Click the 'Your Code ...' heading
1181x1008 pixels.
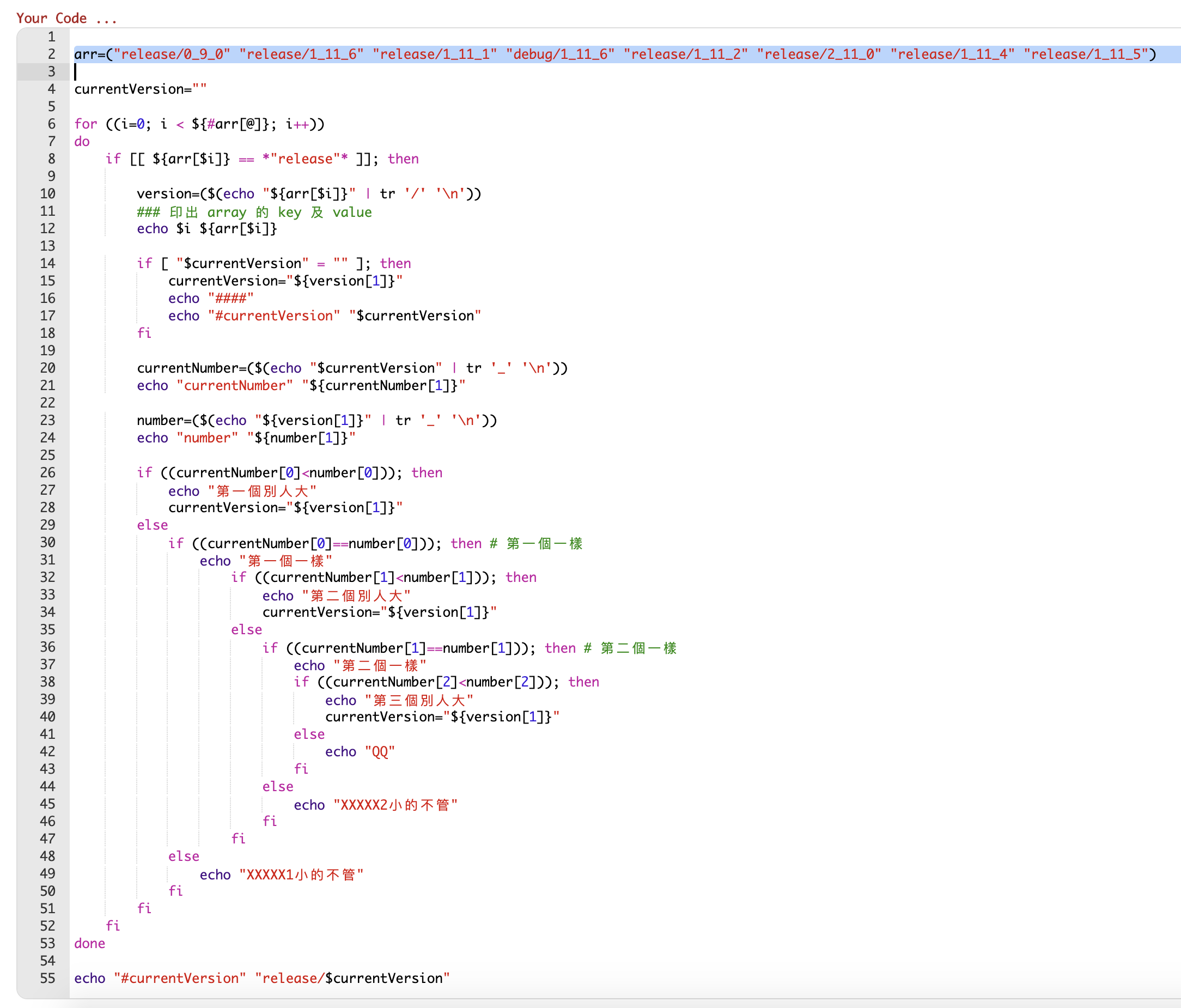[x=66, y=18]
